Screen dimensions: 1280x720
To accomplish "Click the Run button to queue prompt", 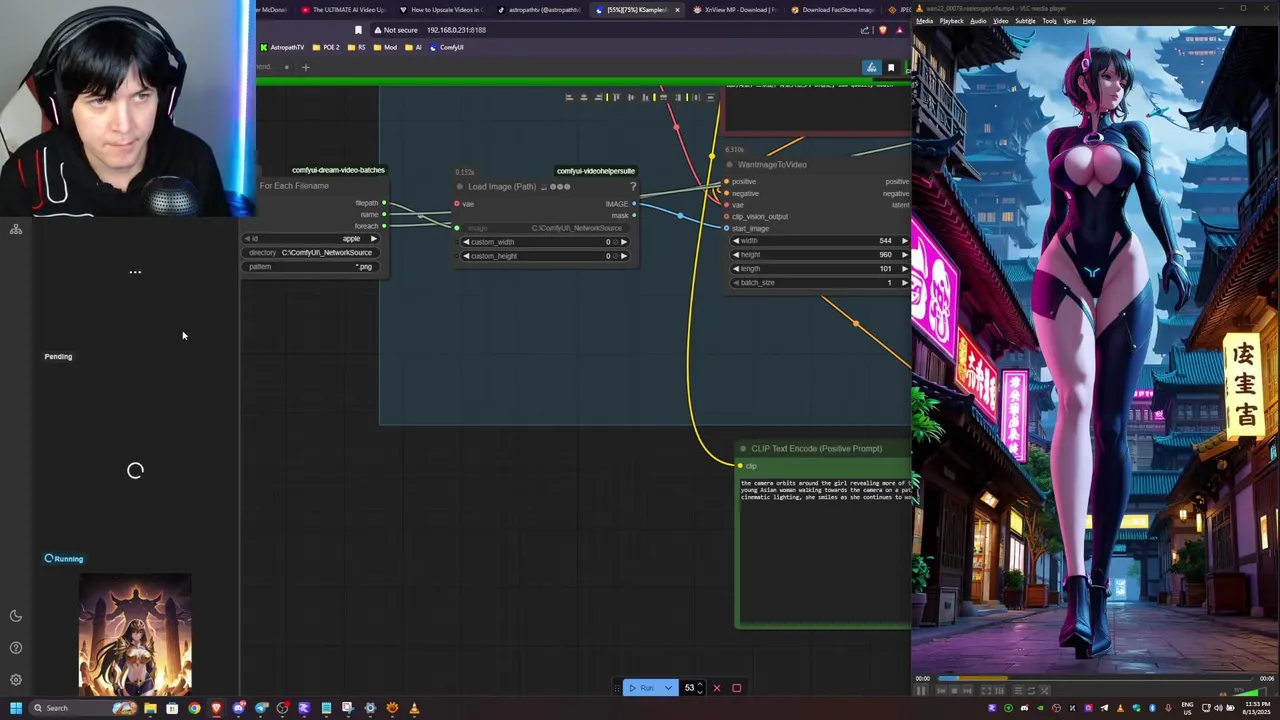I will click(x=641, y=688).
